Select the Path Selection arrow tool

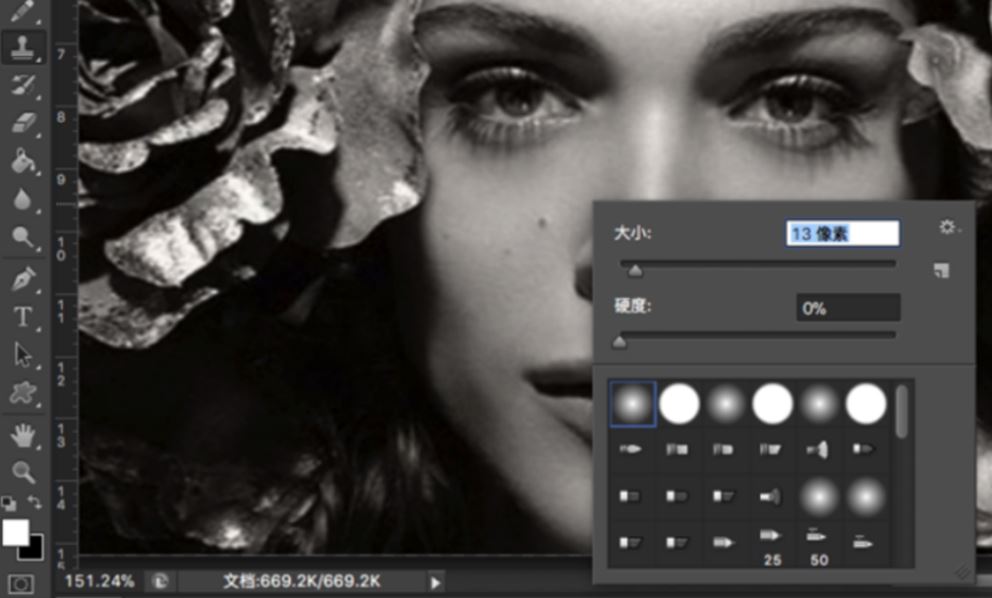pos(22,355)
